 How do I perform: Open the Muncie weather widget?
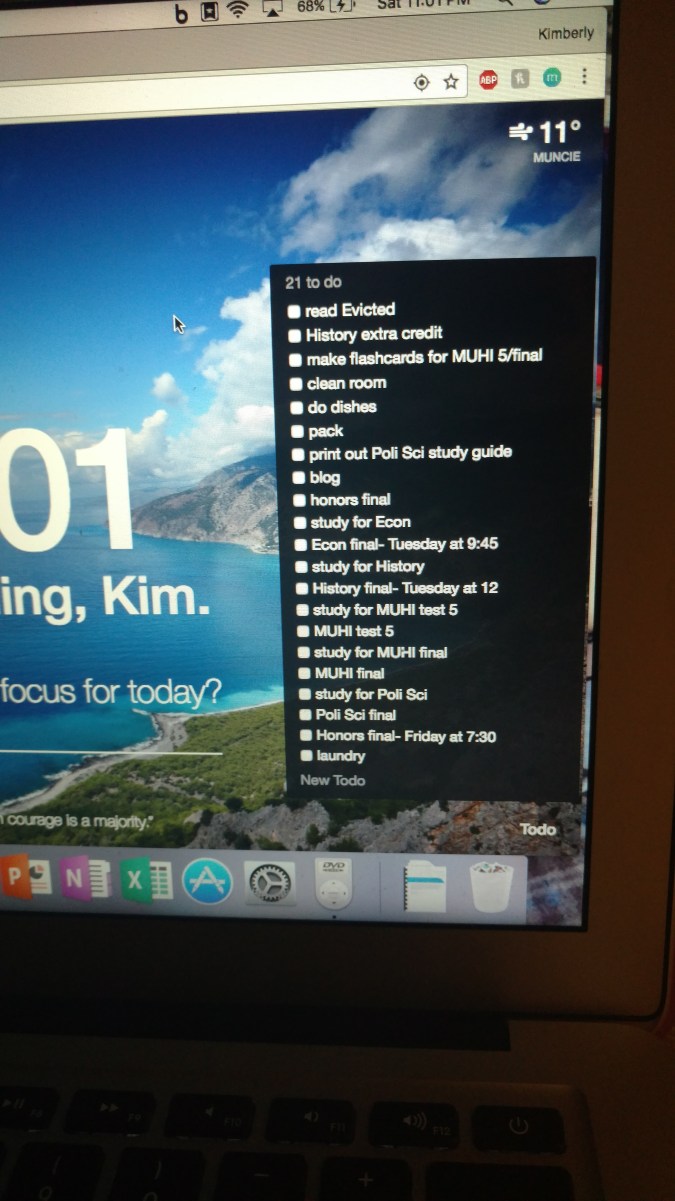coord(545,140)
